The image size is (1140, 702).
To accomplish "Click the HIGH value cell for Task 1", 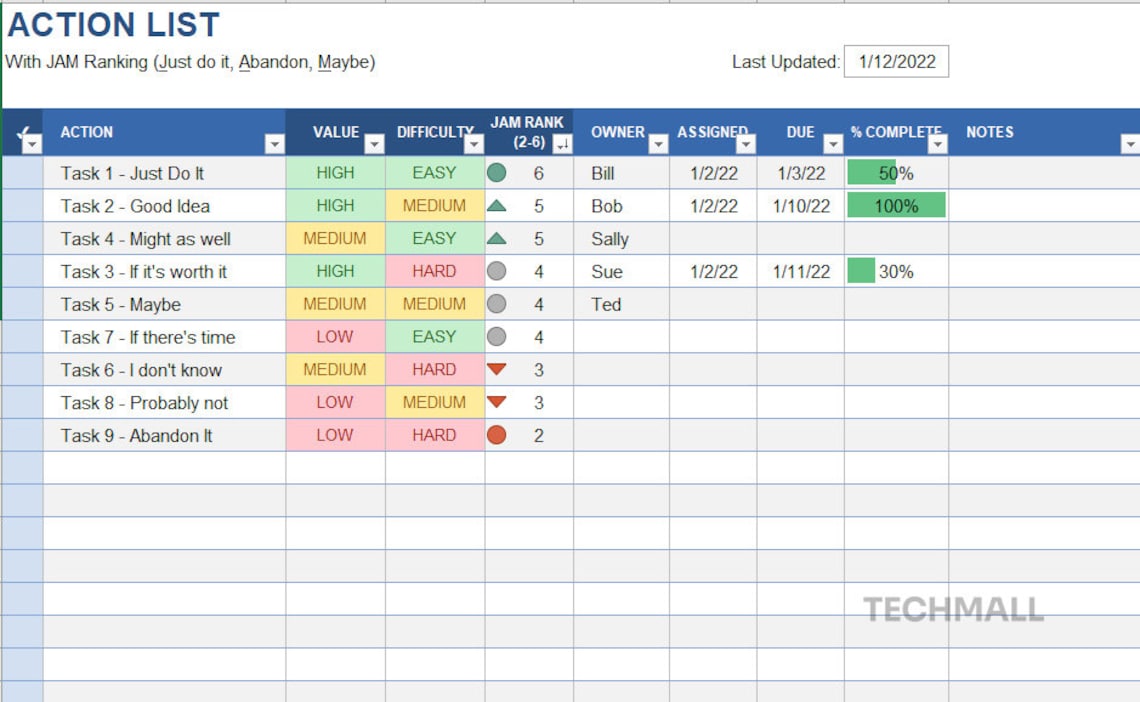I will click(335, 173).
